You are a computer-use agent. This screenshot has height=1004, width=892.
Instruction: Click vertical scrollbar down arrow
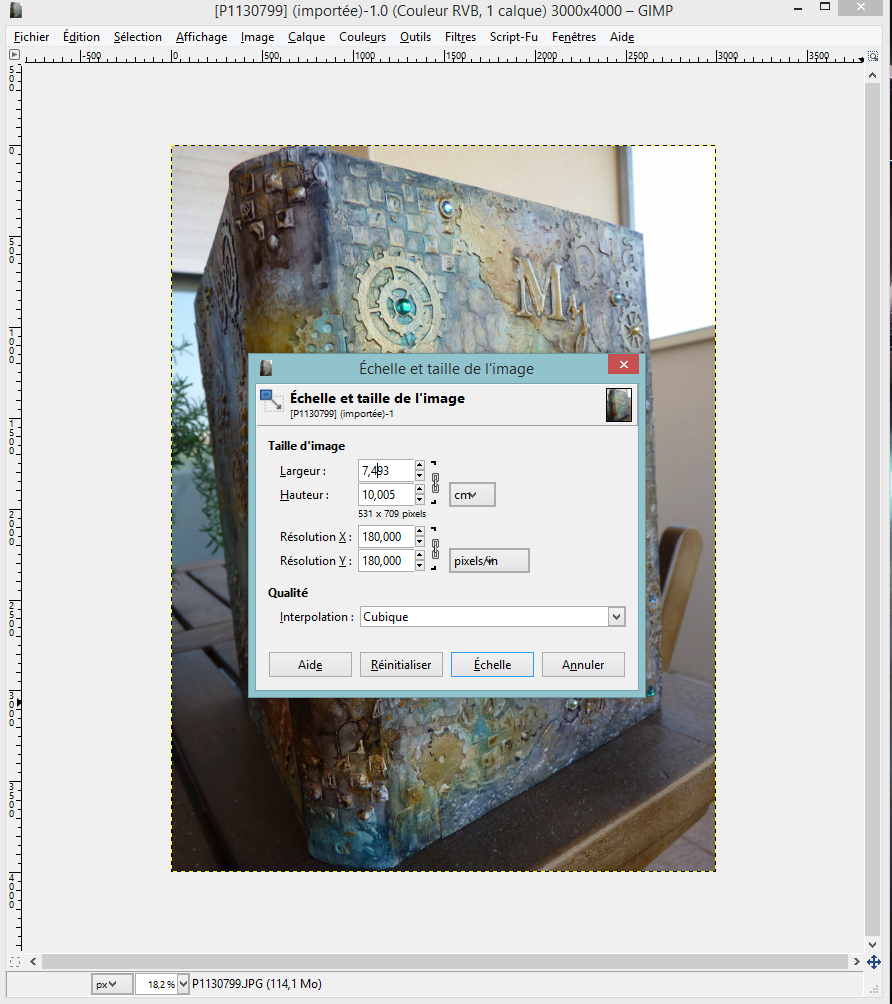tap(872, 944)
